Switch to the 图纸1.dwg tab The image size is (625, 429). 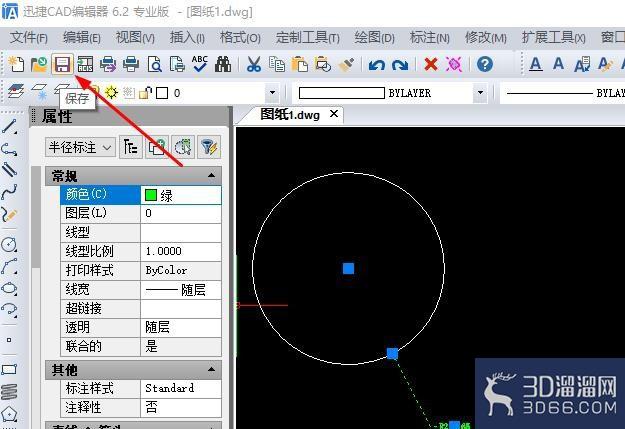(290, 115)
